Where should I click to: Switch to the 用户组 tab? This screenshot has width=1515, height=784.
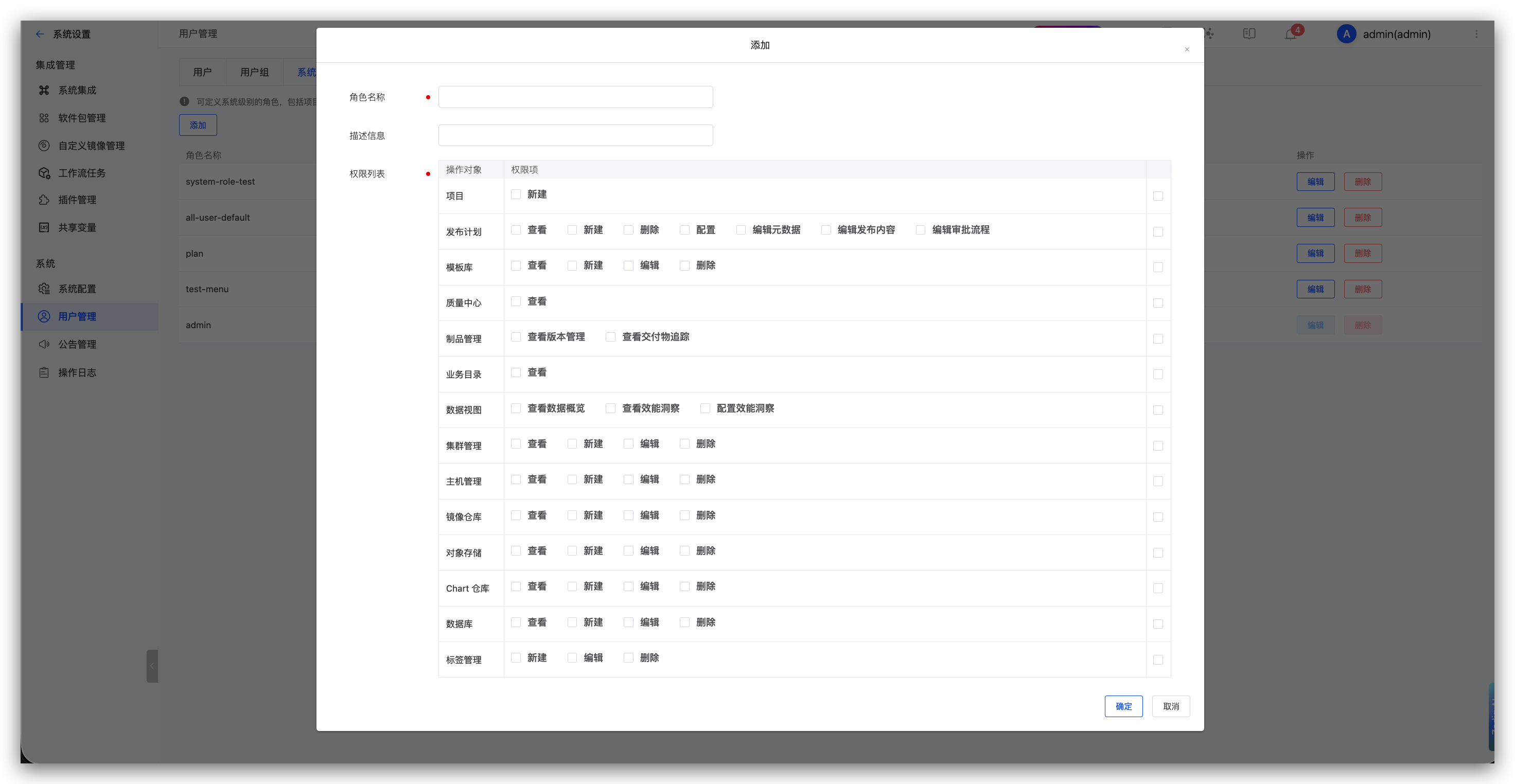254,73
